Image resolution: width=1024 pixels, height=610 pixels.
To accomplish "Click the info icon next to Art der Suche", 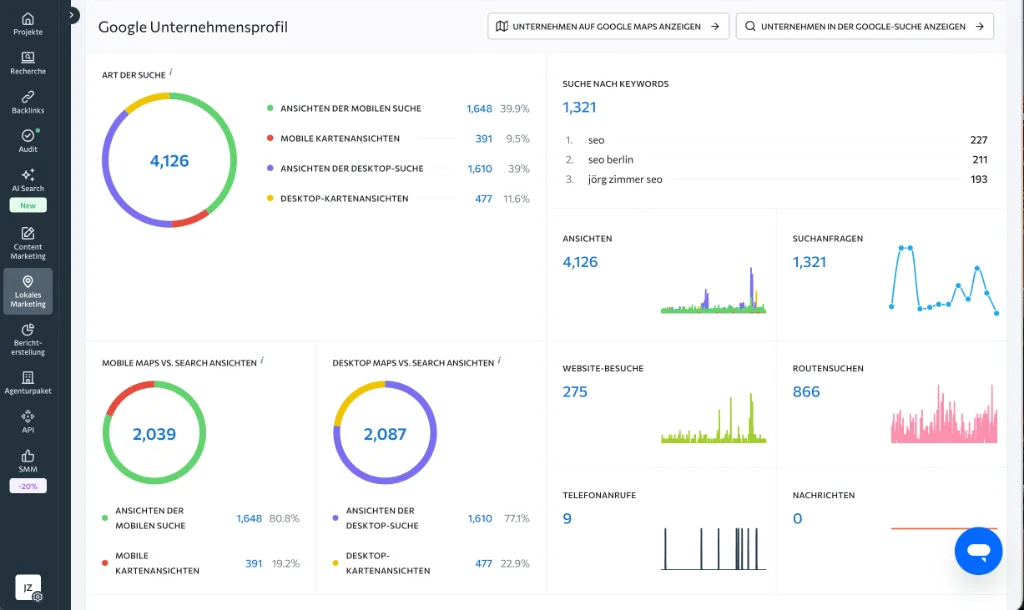I will (171, 72).
